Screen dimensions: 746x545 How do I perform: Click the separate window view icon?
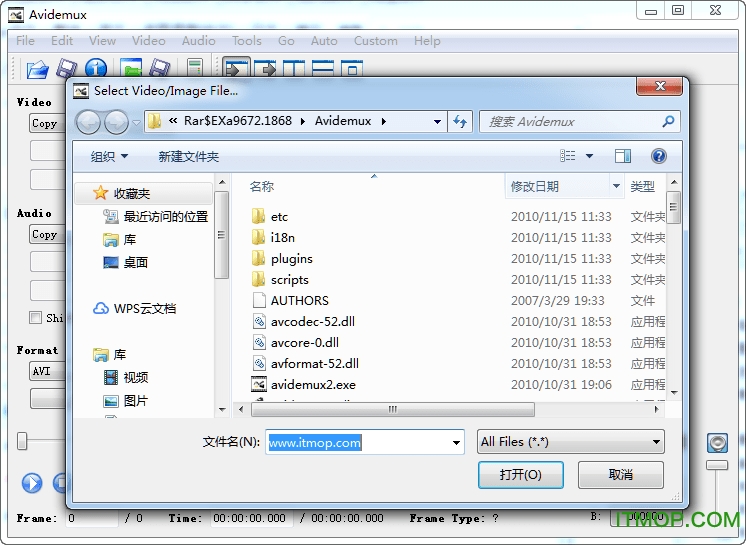[x=352, y=69]
